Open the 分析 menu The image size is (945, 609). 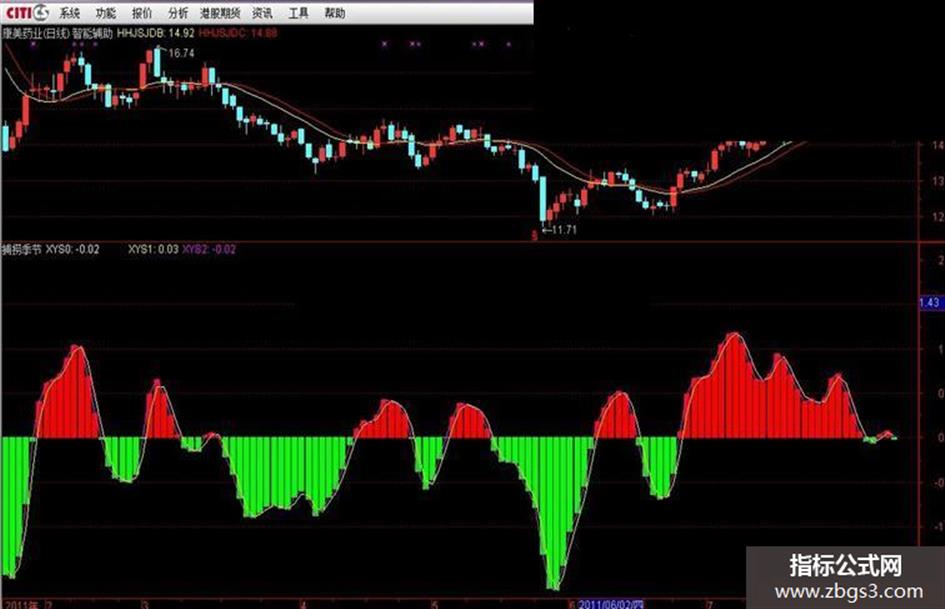(178, 13)
